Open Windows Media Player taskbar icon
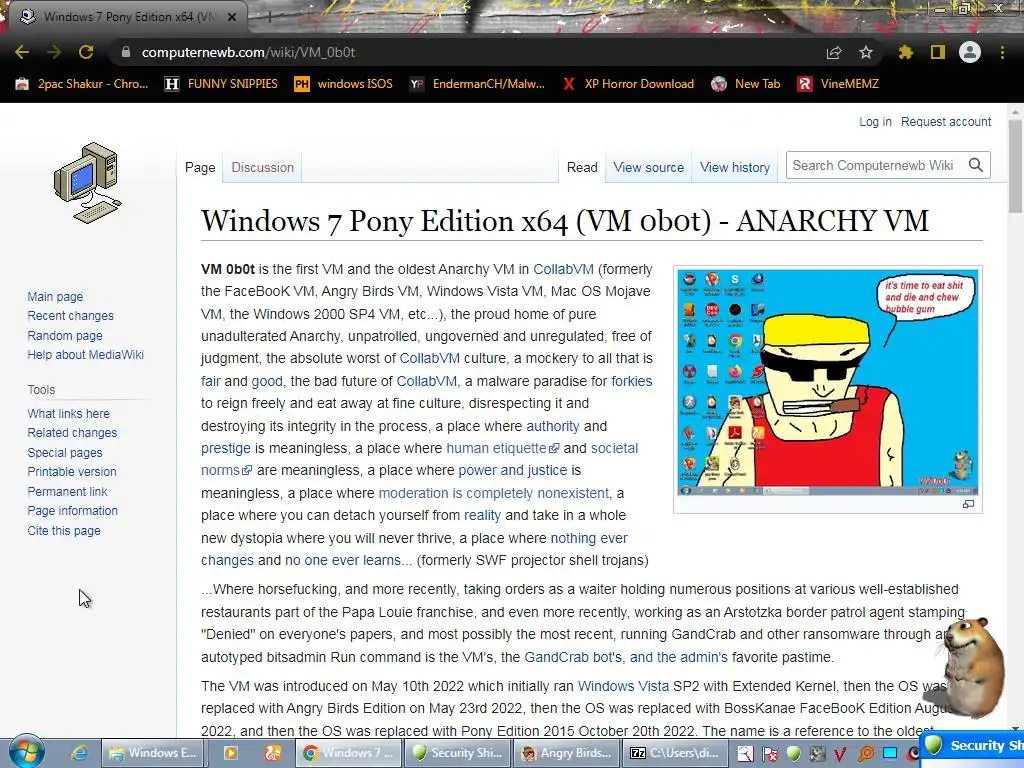This screenshot has width=1024, height=768. 231,753
